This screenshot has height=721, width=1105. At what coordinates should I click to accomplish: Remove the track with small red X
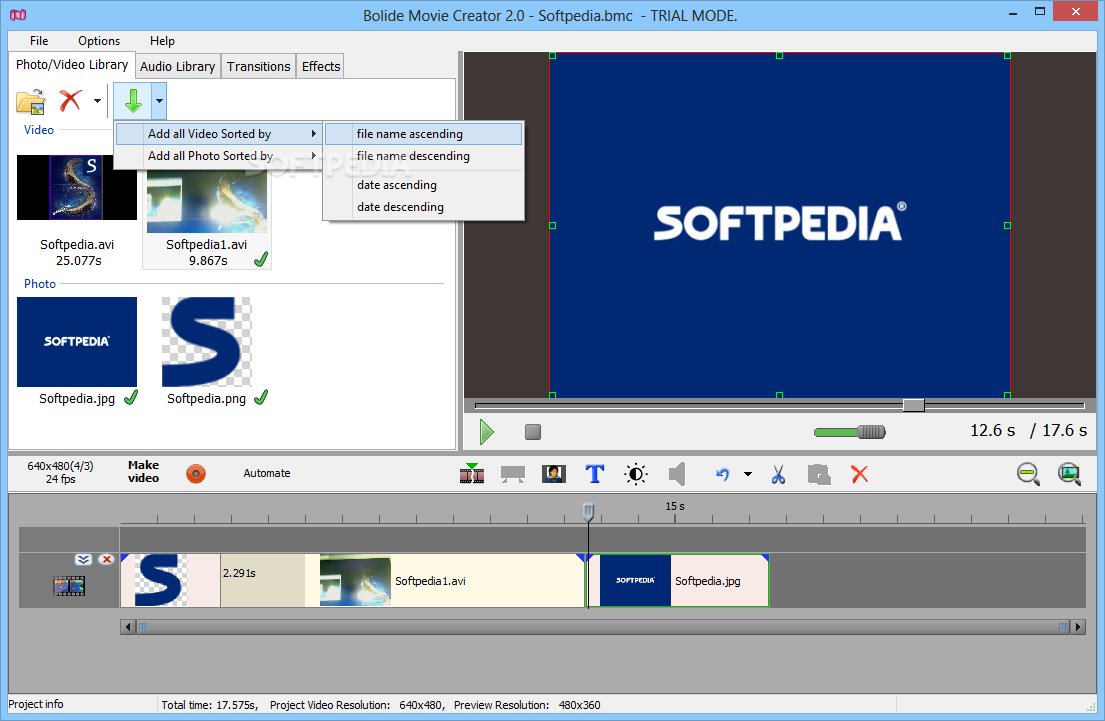(x=106, y=560)
